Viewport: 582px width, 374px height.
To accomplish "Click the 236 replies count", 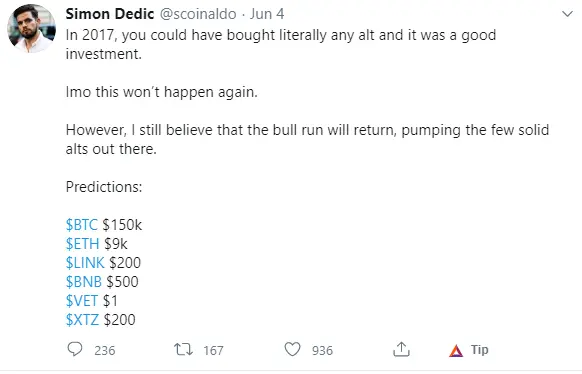I will pos(105,350).
